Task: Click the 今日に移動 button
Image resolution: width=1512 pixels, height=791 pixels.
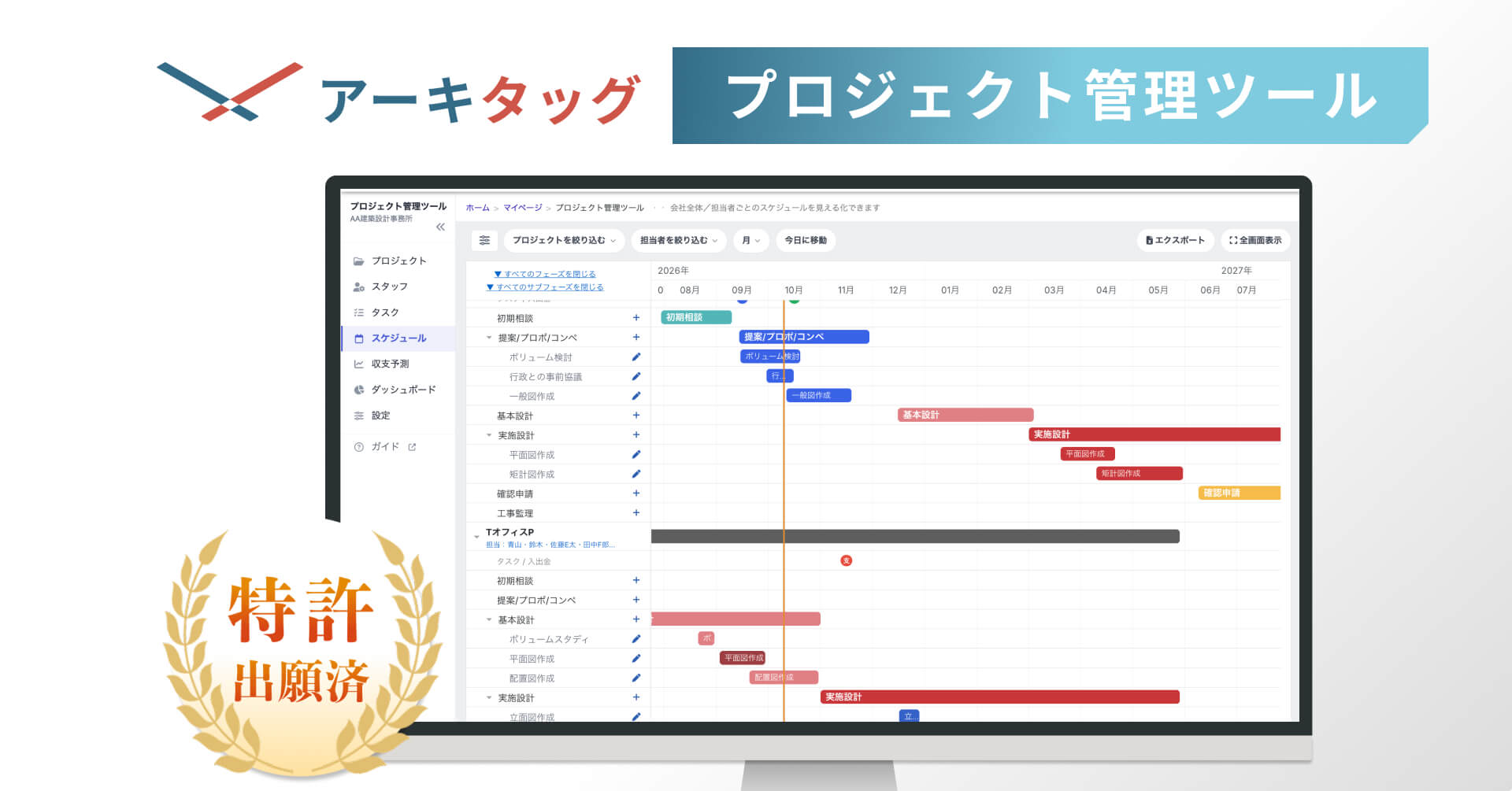Action: pos(806,240)
